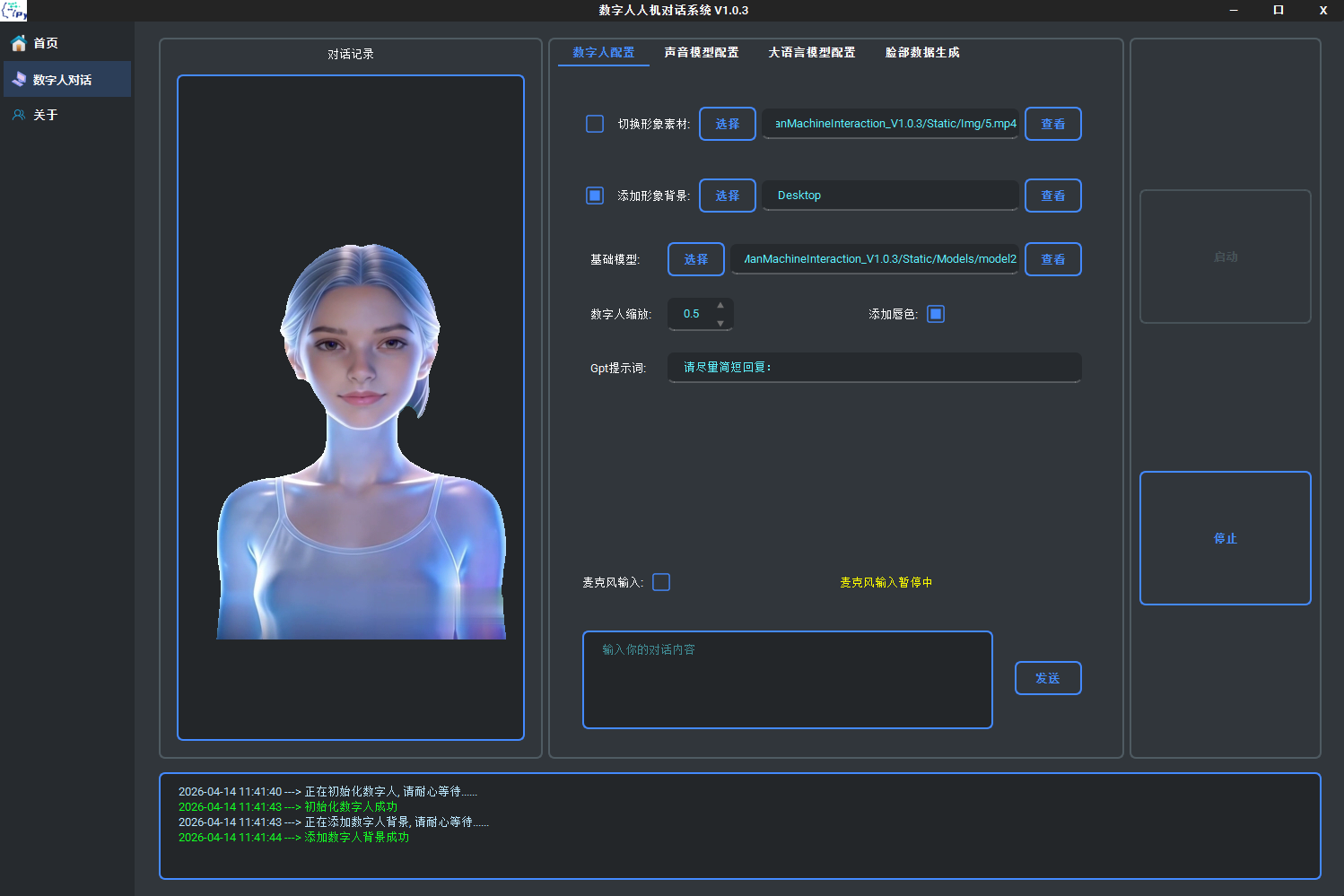Increase 数字人缩放 with up arrow
The width and height of the screenshot is (1344, 896).
[x=720, y=306]
